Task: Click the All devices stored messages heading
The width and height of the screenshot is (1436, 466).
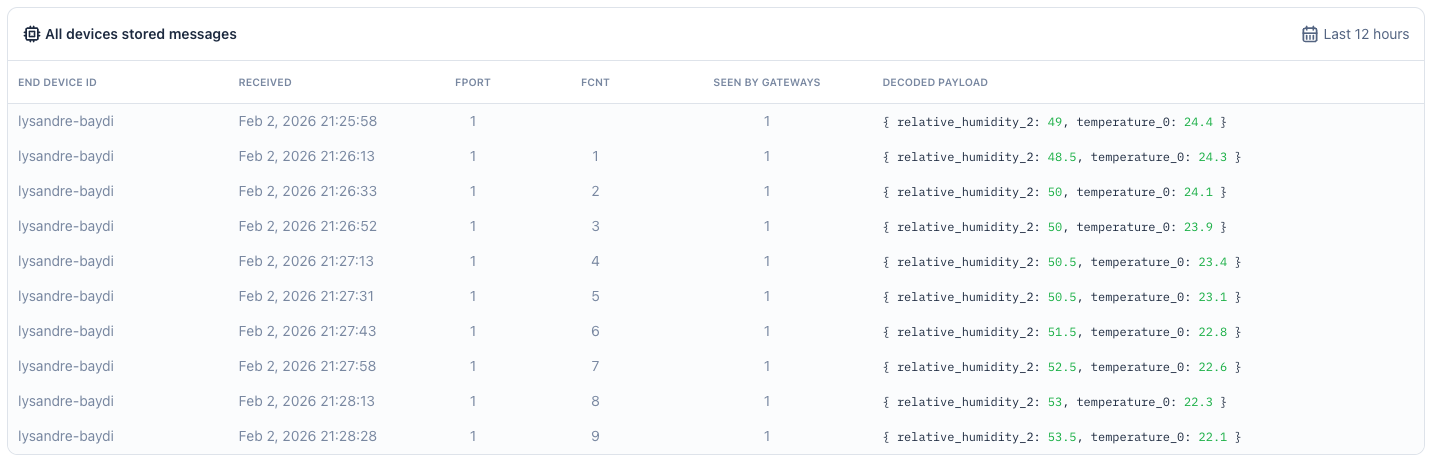Action: pos(141,34)
